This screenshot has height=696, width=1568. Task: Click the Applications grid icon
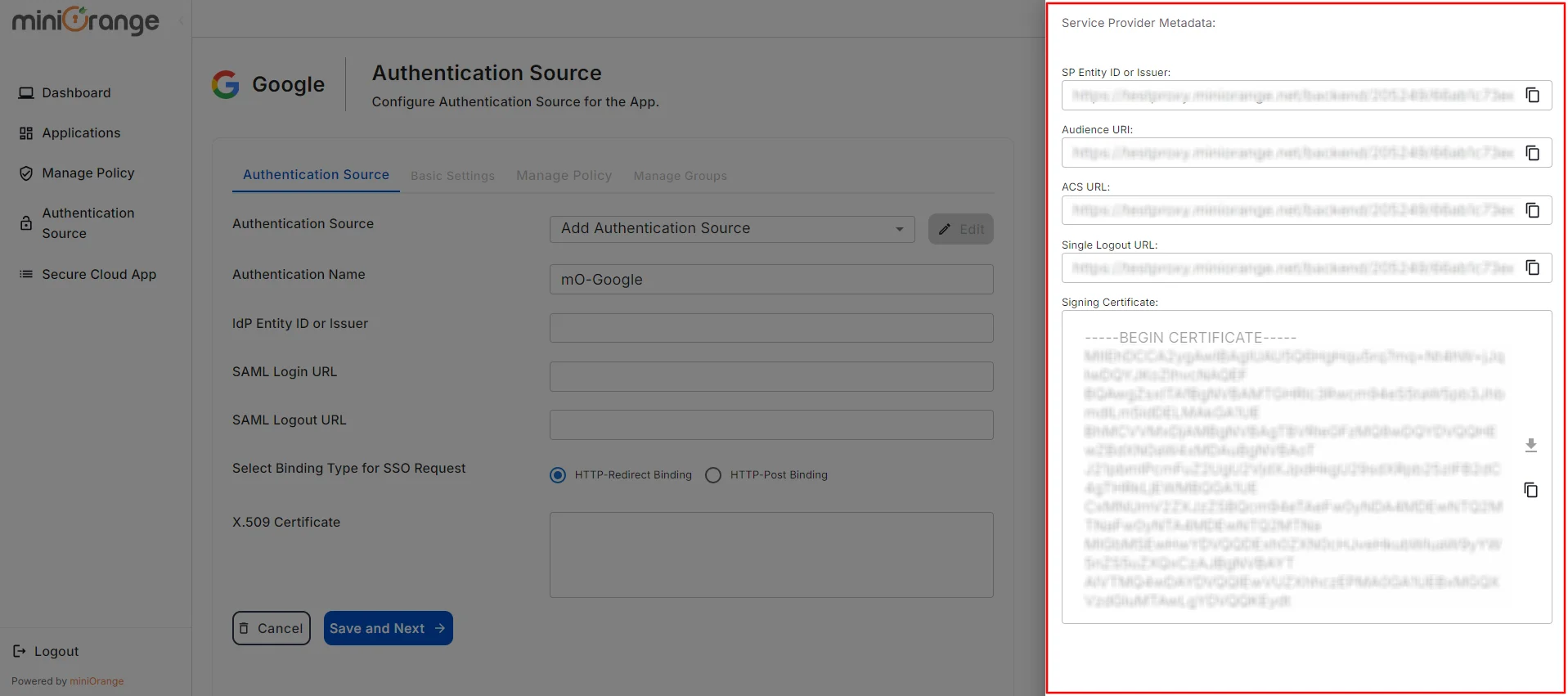click(x=26, y=133)
